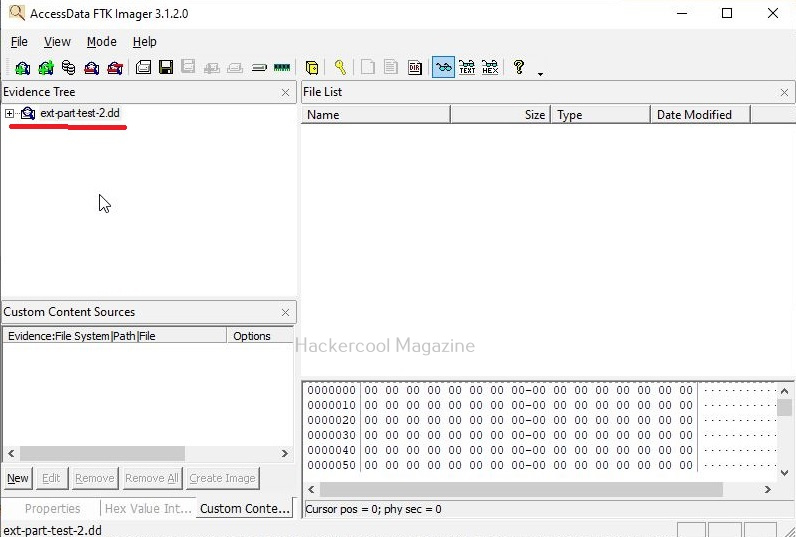Toggle the TEXT view mode button
The width and height of the screenshot is (796, 537).
(466, 68)
